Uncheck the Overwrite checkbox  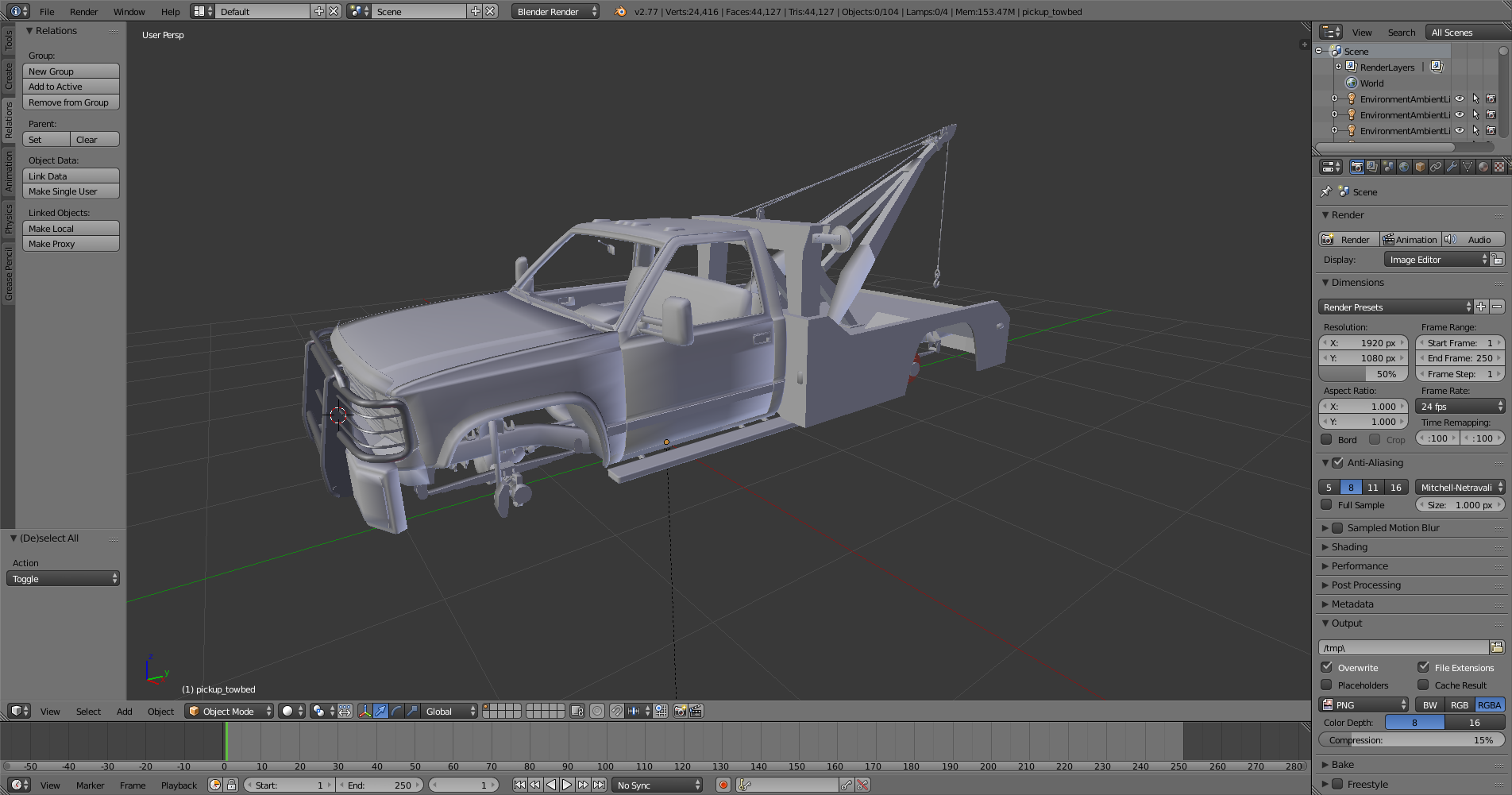pos(1327,667)
